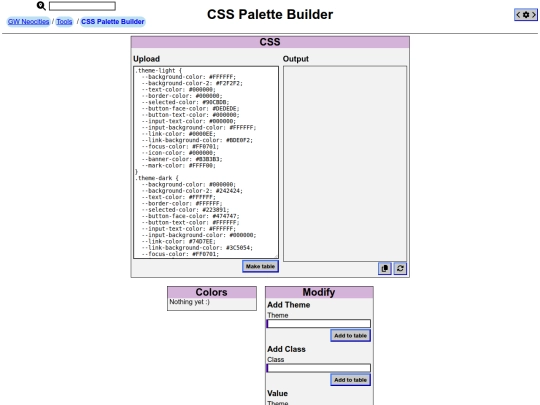
Task: Click the CSS Palette Builder page title
Action: [x=270, y=14]
